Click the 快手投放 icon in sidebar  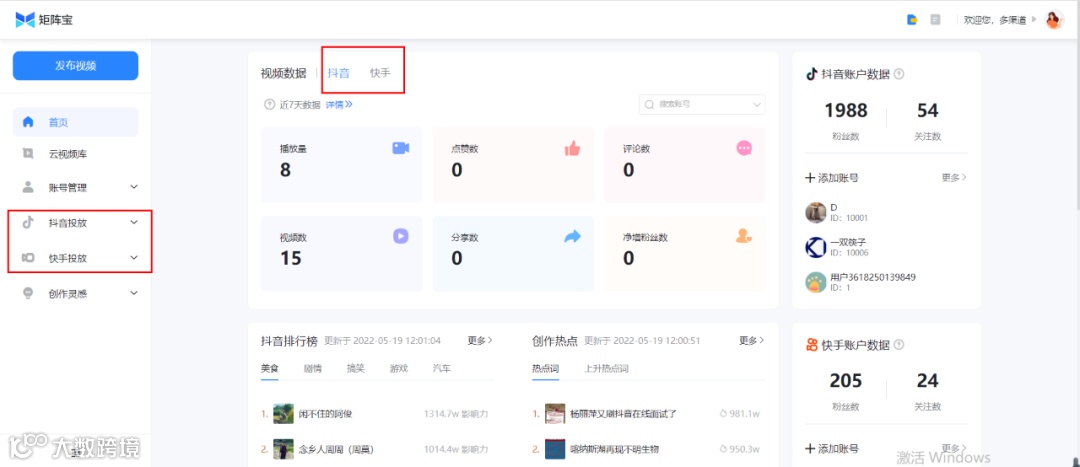[x=28, y=258]
